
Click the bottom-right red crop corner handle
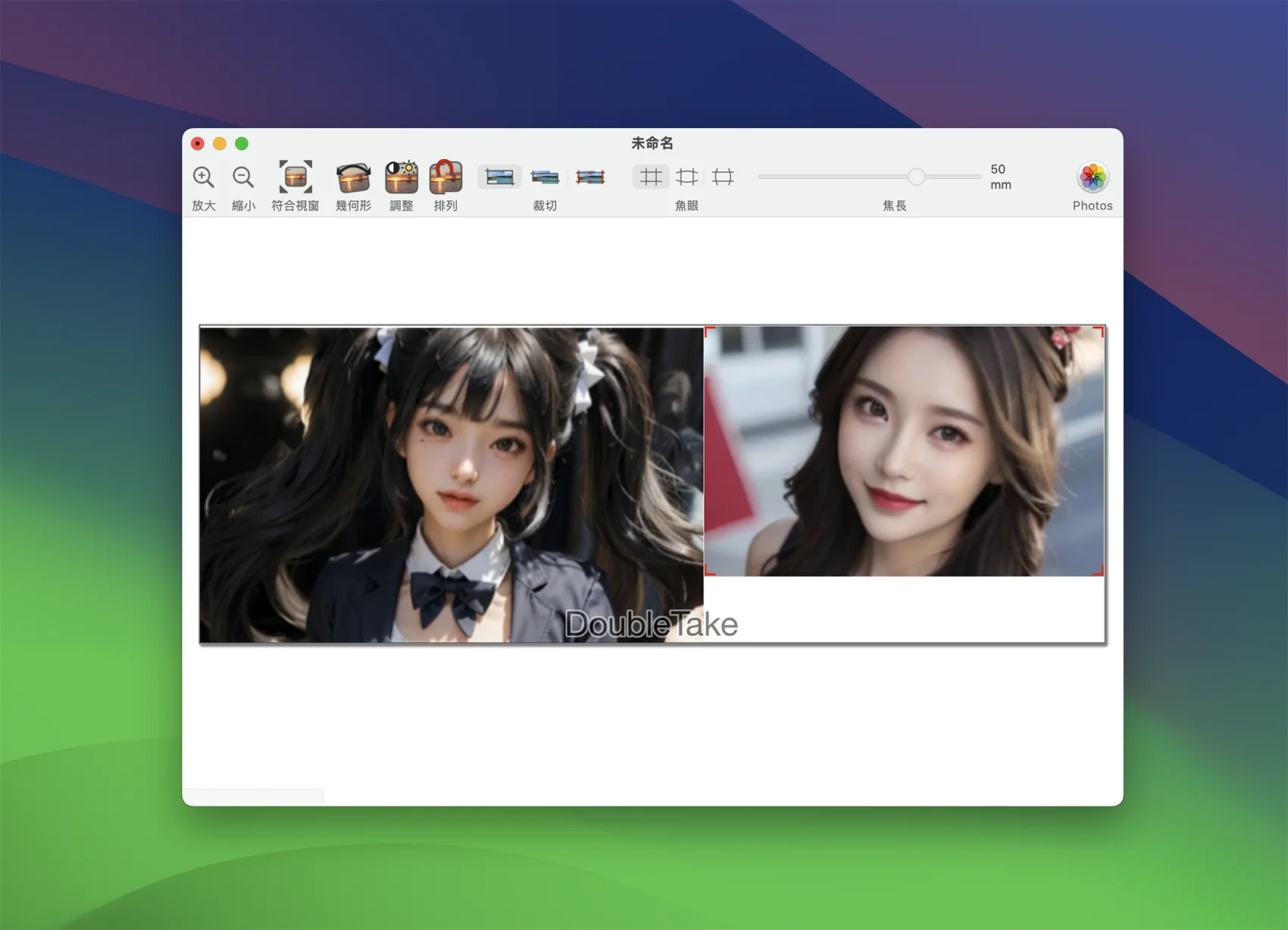click(x=1099, y=571)
